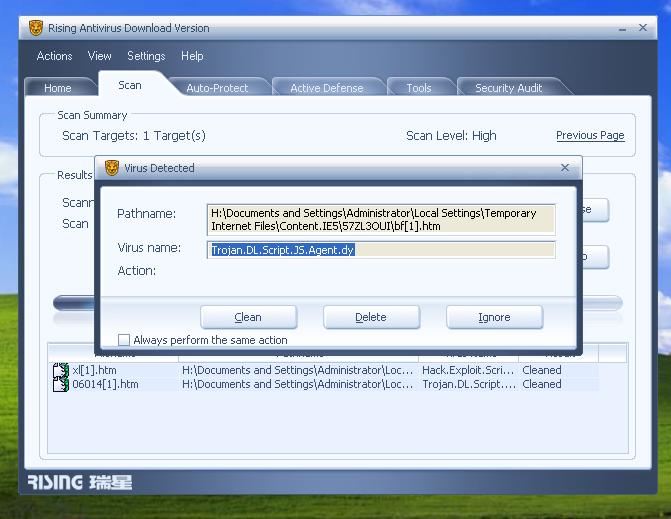Click the Virus name field
Image resolution: width=671 pixels, height=519 pixels.
pyautogui.click(x=381, y=250)
